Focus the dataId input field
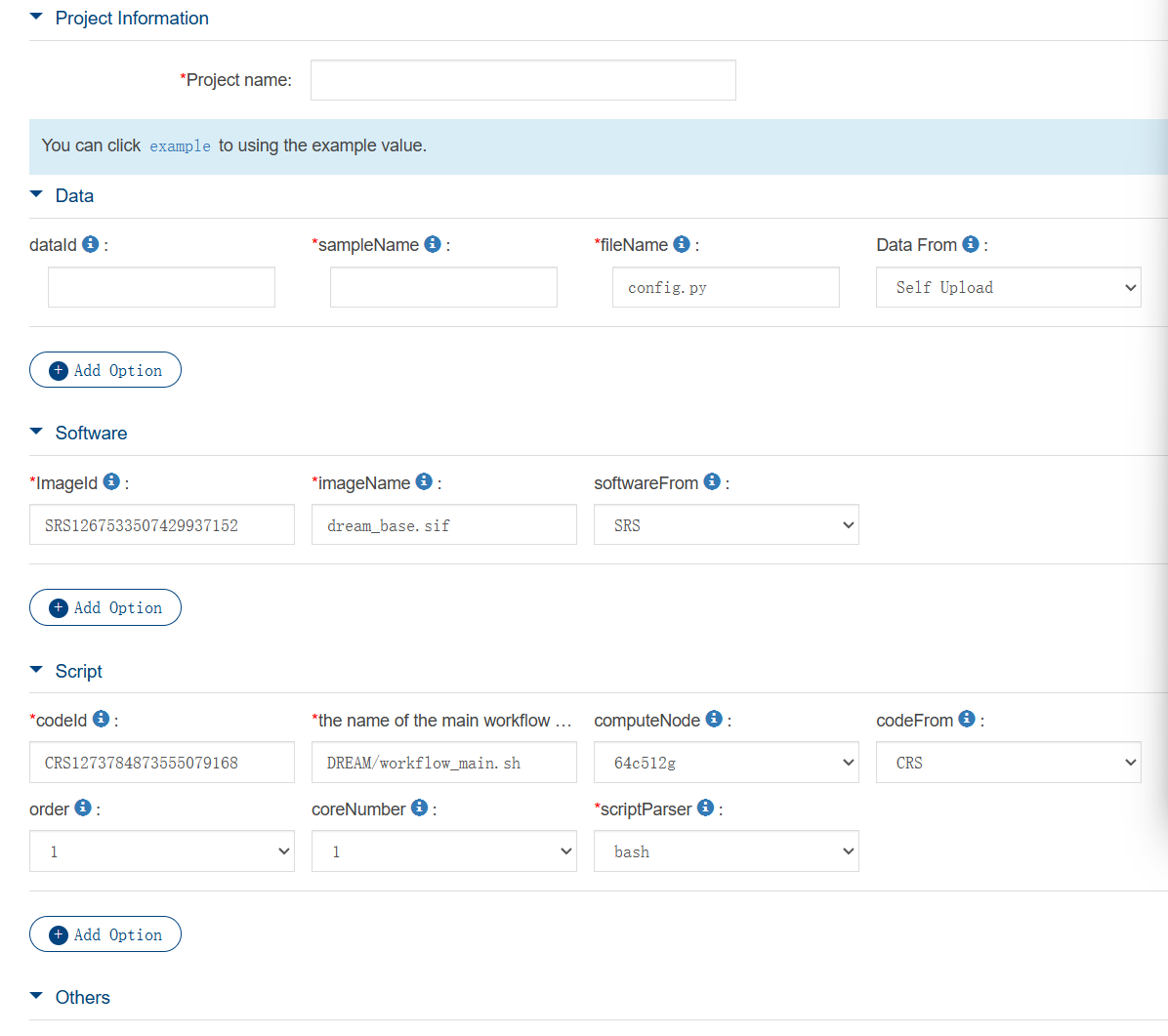Viewport: 1168px width, 1036px height. click(x=162, y=287)
